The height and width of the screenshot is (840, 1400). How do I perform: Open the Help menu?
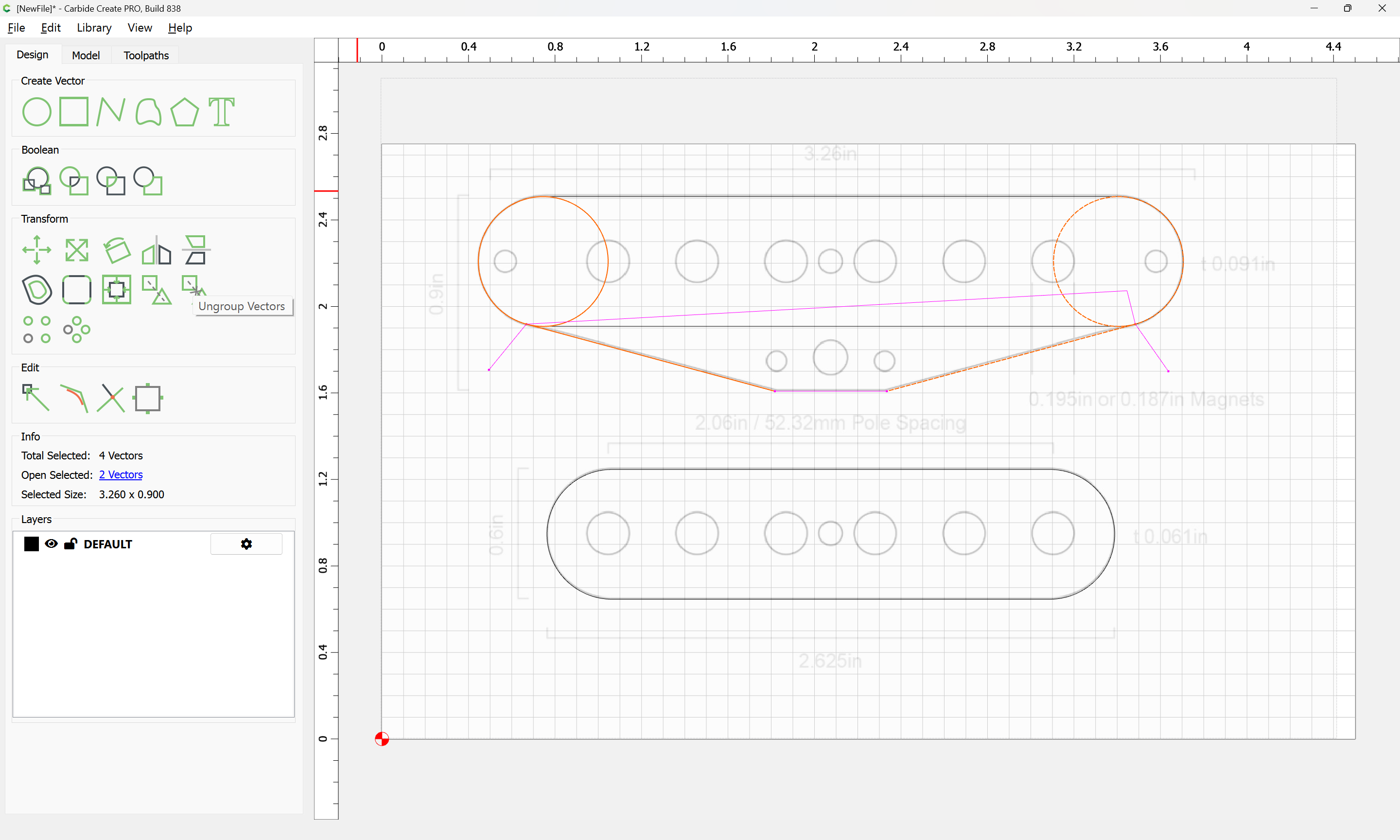180,28
